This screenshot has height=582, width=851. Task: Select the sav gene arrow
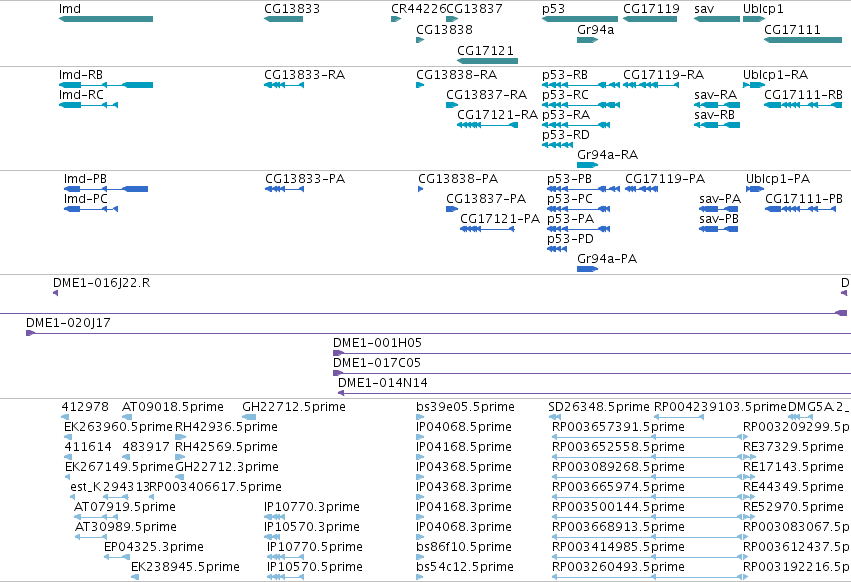pos(717,19)
